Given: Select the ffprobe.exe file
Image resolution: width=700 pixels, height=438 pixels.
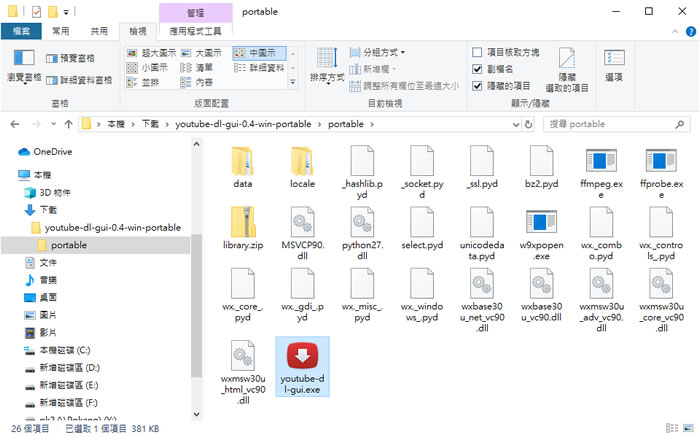Looking at the screenshot, I should (661, 172).
